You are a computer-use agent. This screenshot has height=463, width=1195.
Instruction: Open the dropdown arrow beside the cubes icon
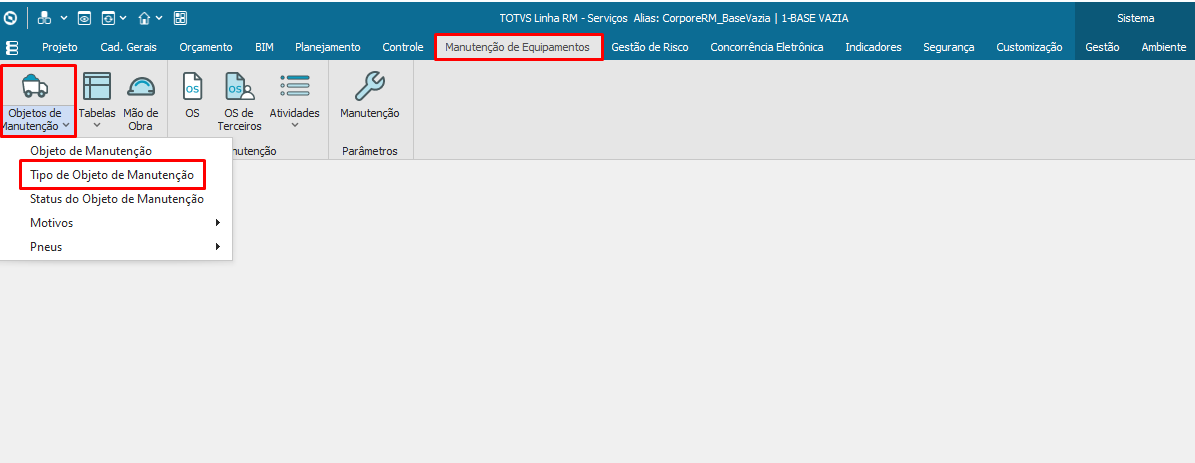[63, 18]
